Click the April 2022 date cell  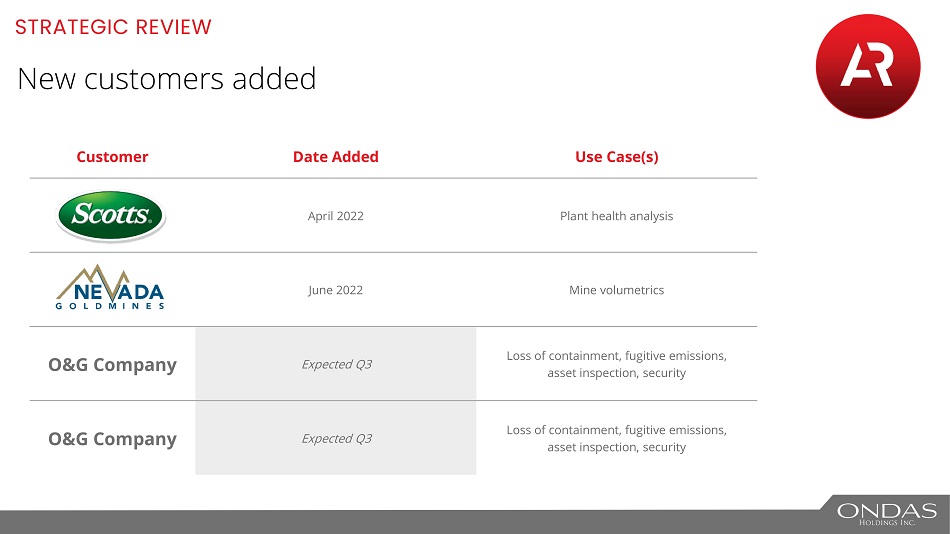[x=335, y=216]
